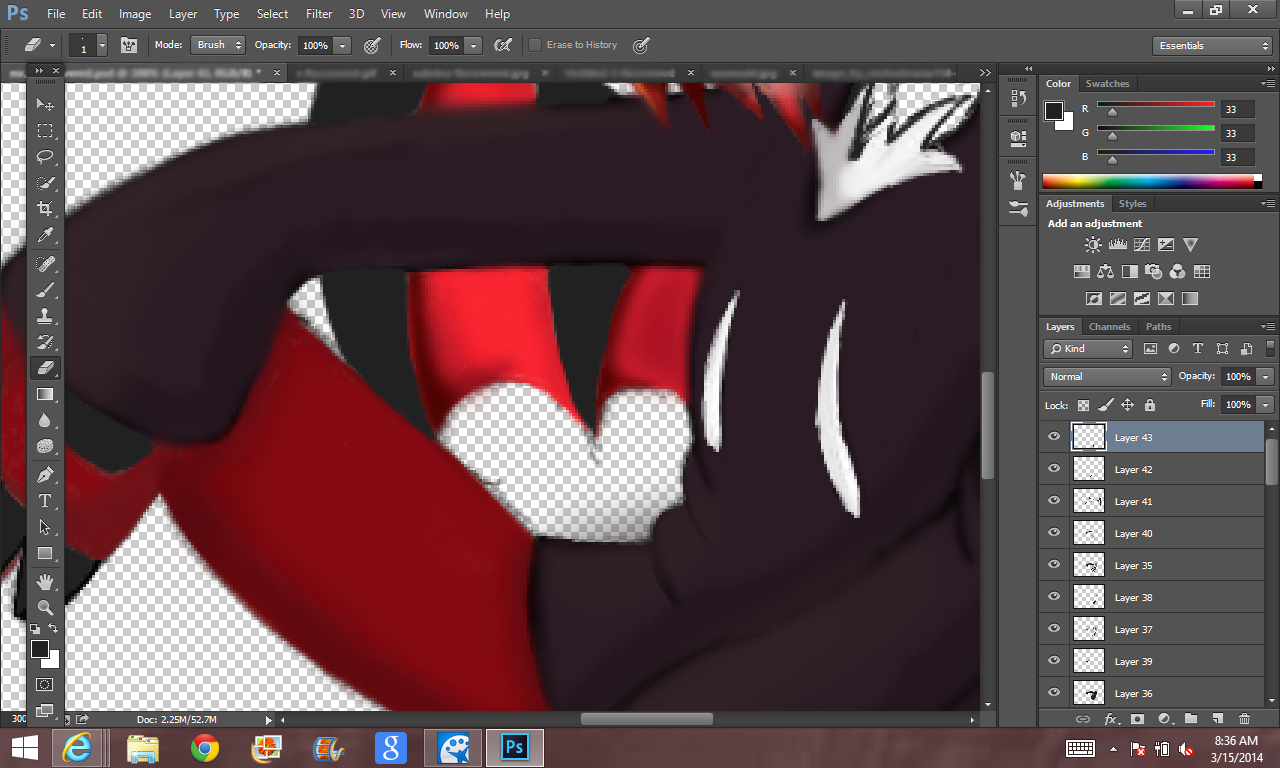
Task: Toggle visibility of Layer 41
Action: click(x=1054, y=501)
